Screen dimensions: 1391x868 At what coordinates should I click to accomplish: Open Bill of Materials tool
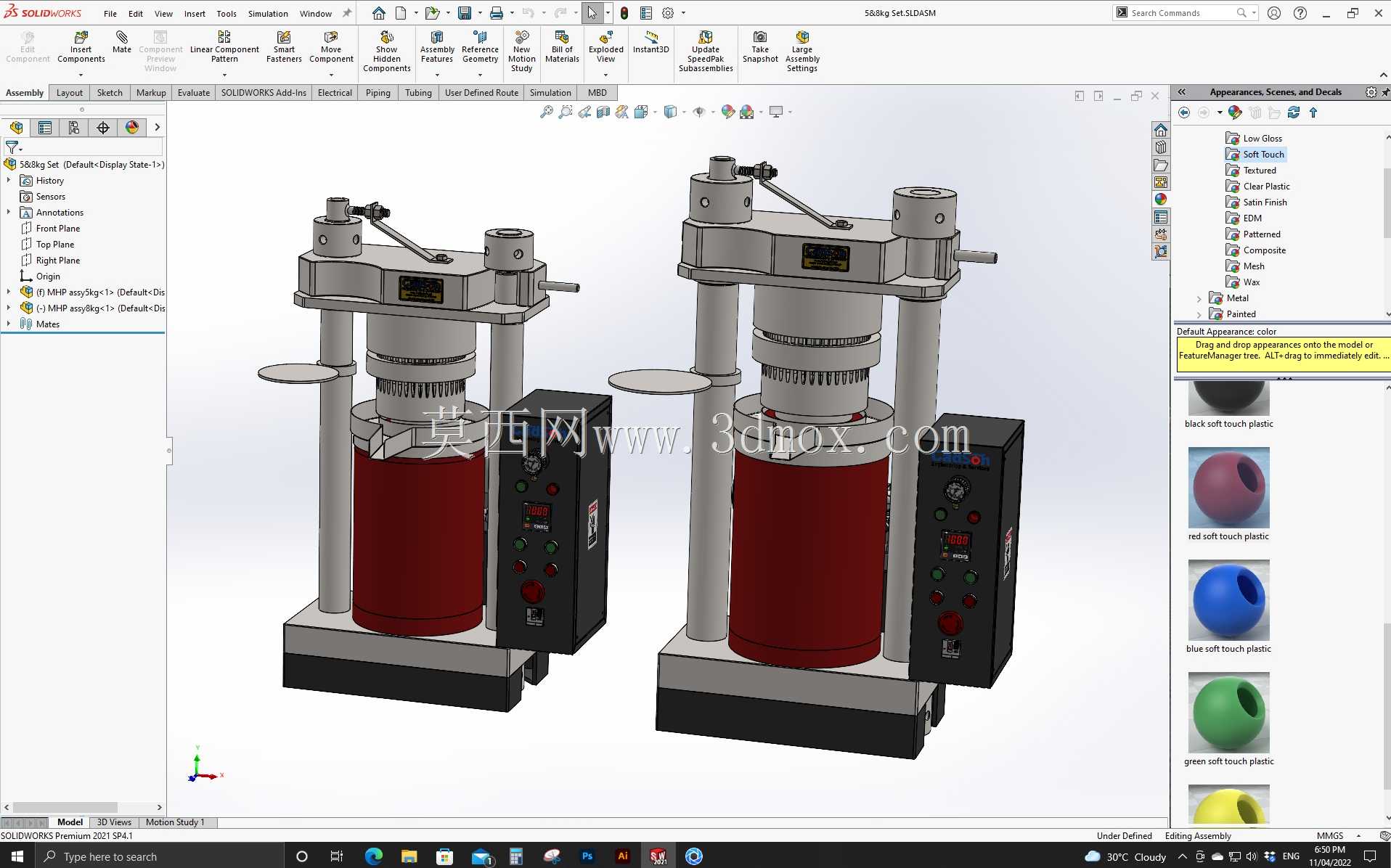(562, 46)
